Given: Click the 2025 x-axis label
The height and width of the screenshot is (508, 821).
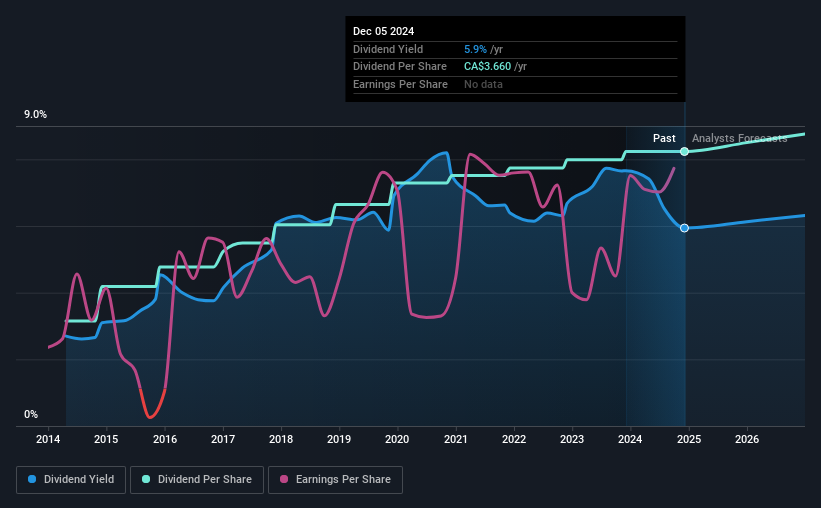Looking at the screenshot, I should coord(689,439).
